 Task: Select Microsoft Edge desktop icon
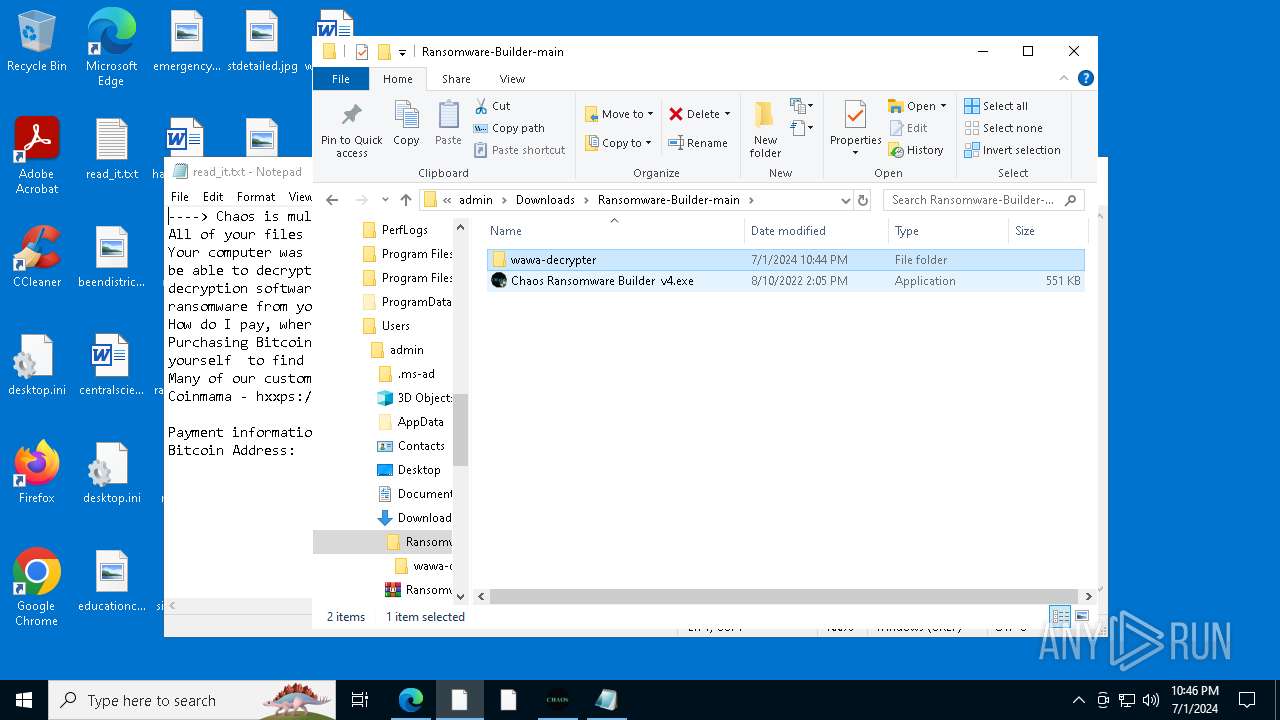pos(111,48)
